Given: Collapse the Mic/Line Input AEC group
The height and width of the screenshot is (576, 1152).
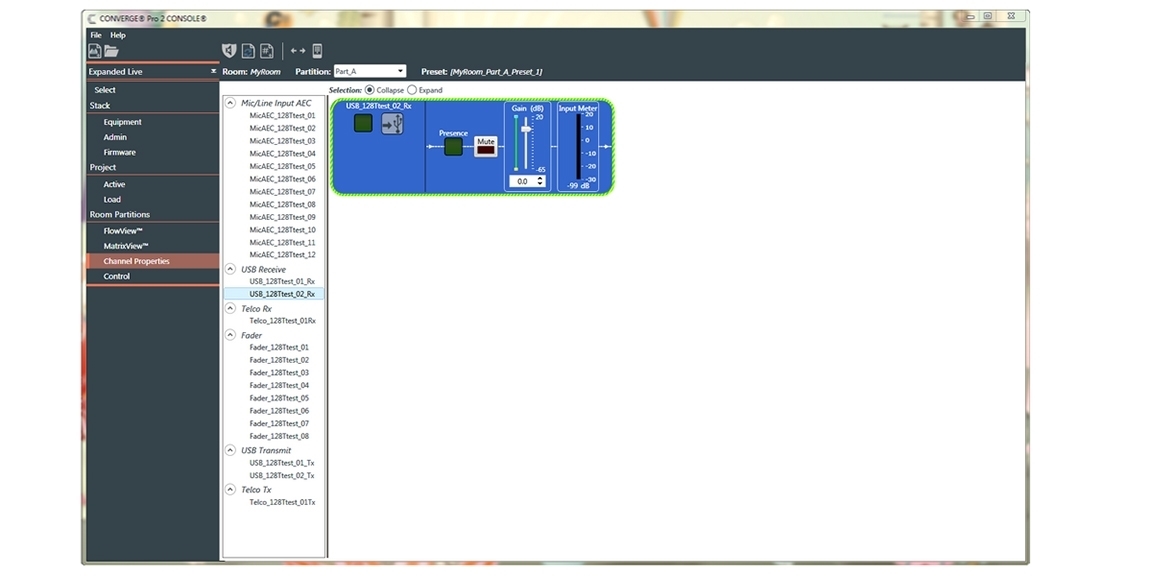Looking at the screenshot, I should pos(231,103).
